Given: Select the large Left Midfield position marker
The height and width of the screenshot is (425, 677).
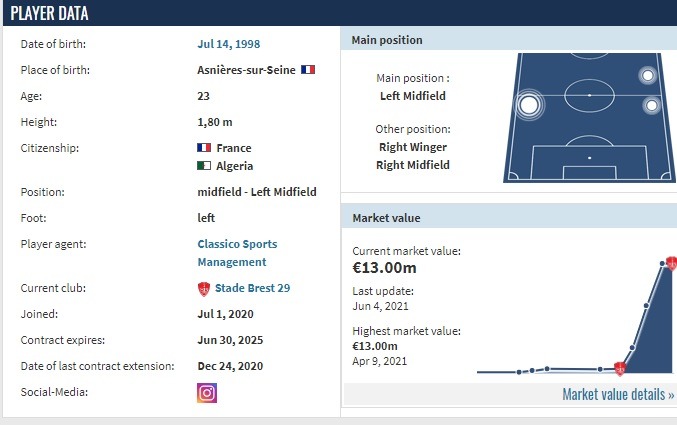Looking at the screenshot, I should tap(529, 105).
